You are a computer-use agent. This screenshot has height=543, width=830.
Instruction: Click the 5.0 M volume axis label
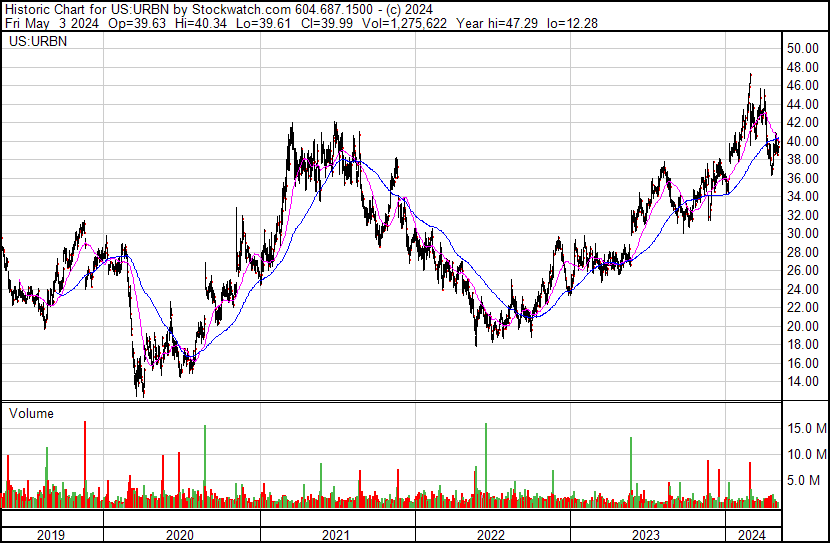pyautogui.click(x=804, y=480)
